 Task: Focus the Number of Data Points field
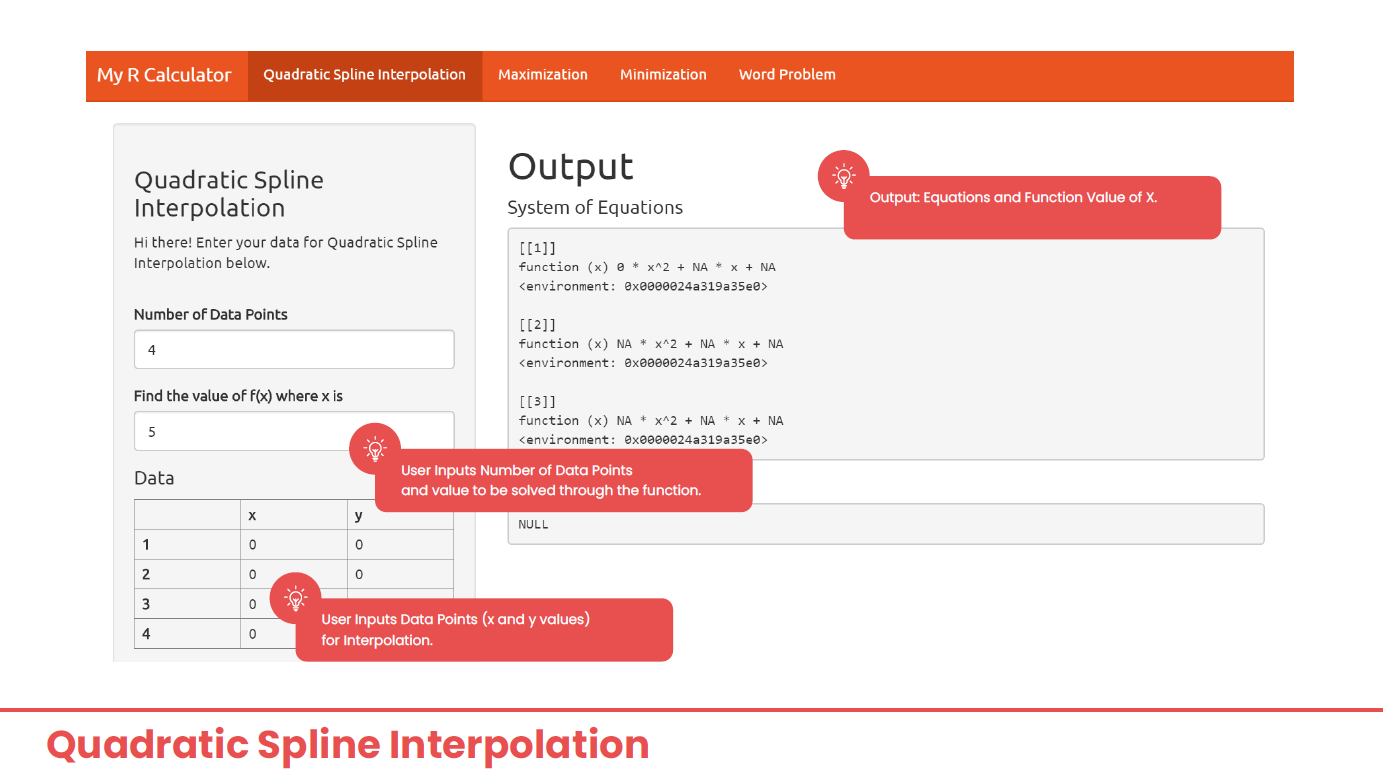pos(294,350)
